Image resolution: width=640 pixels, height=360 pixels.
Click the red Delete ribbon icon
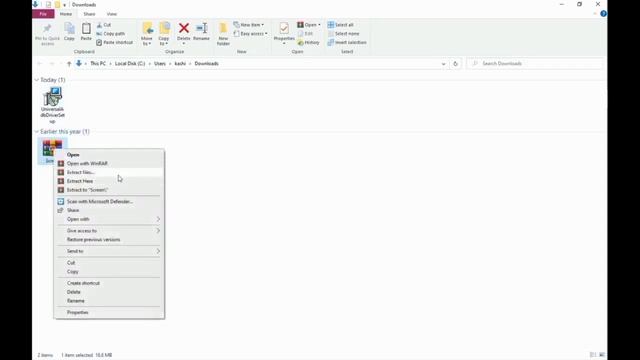coord(184,28)
